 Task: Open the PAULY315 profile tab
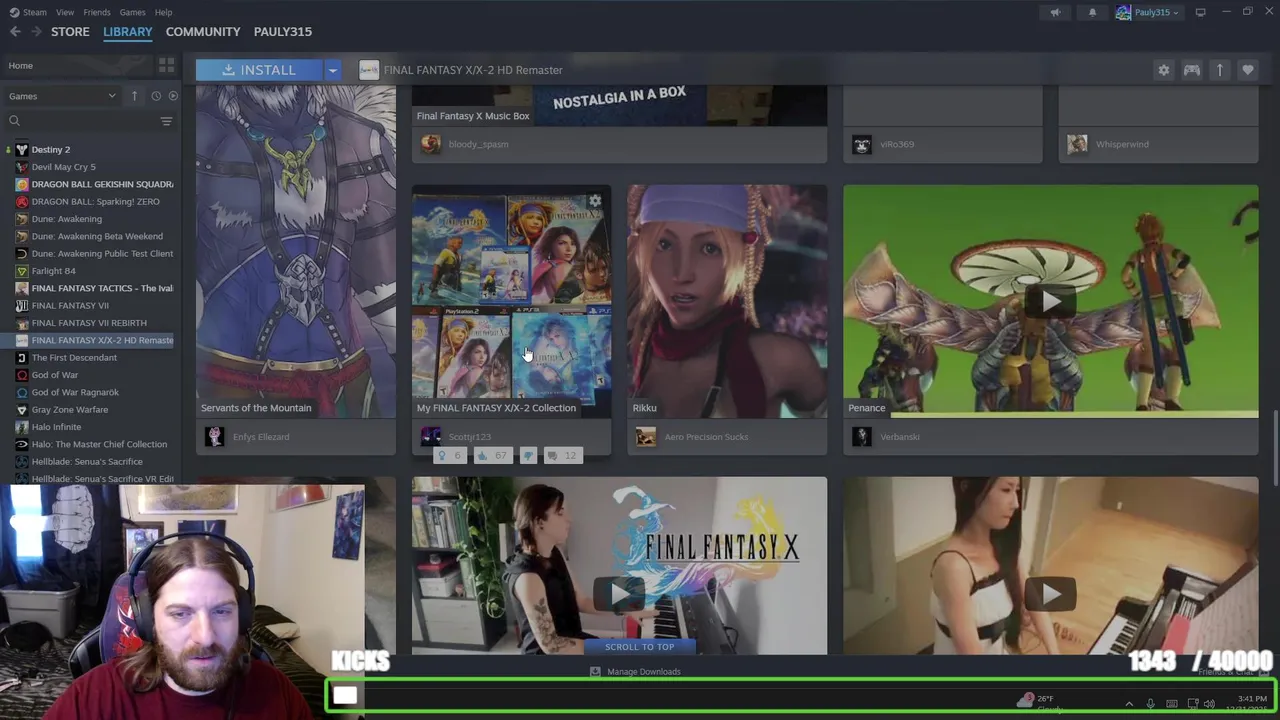point(283,32)
